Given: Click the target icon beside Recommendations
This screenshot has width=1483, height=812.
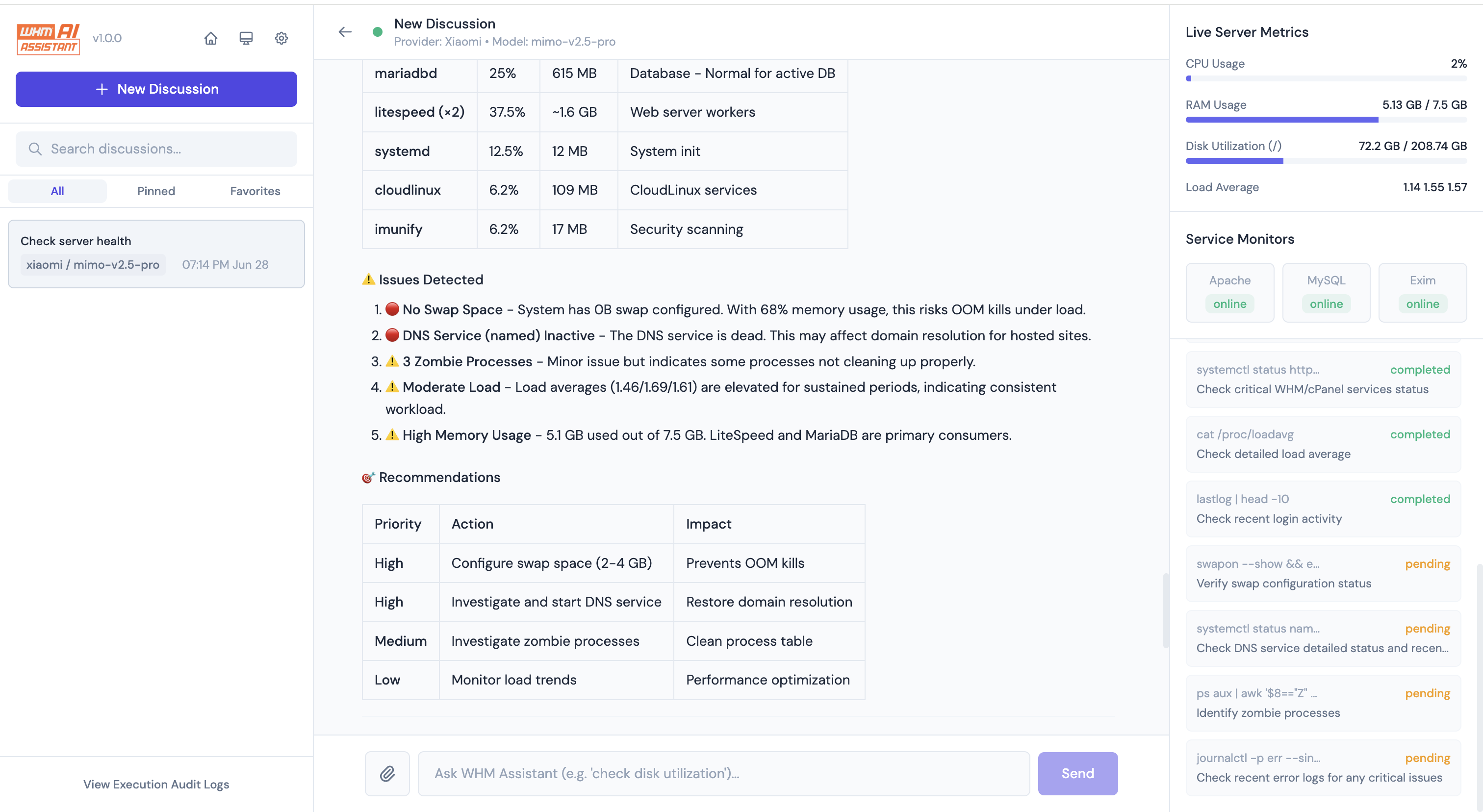Looking at the screenshot, I should tap(368, 477).
